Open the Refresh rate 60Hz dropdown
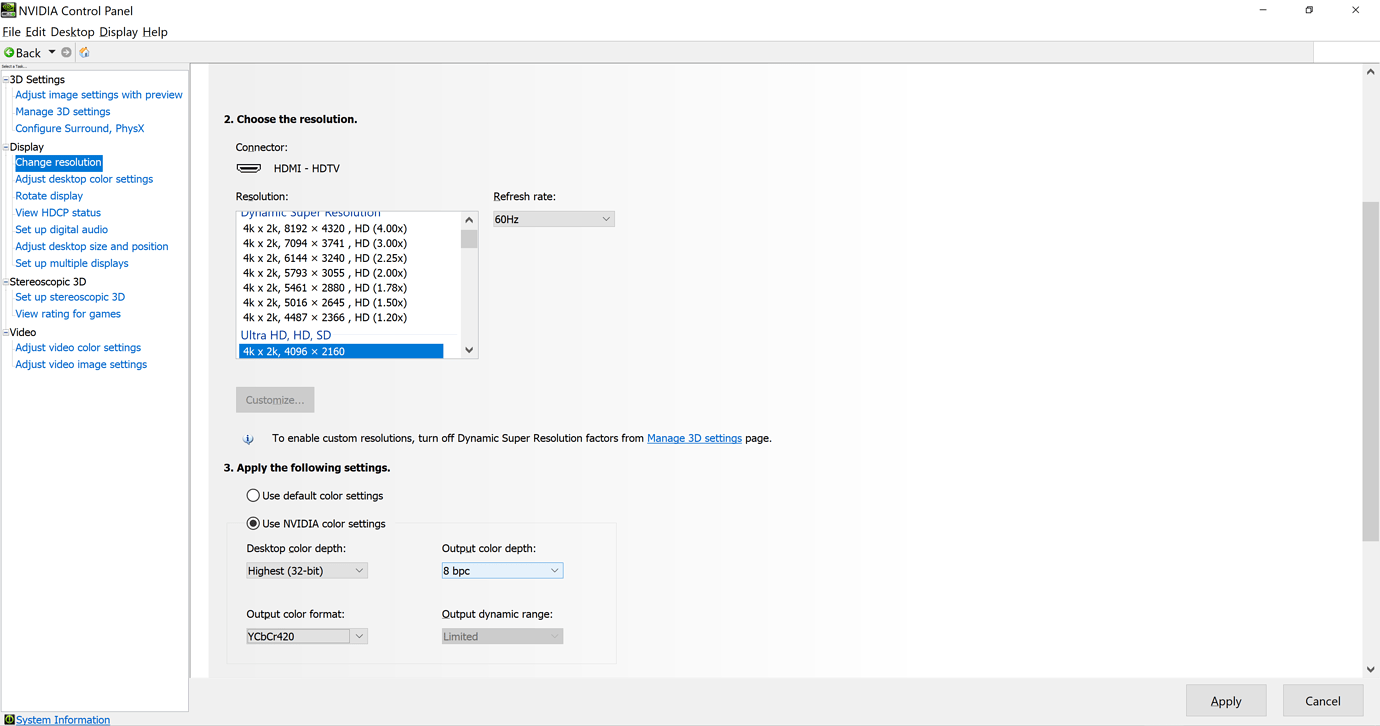The width and height of the screenshot is (1380, 726). (x=553, y=219)
